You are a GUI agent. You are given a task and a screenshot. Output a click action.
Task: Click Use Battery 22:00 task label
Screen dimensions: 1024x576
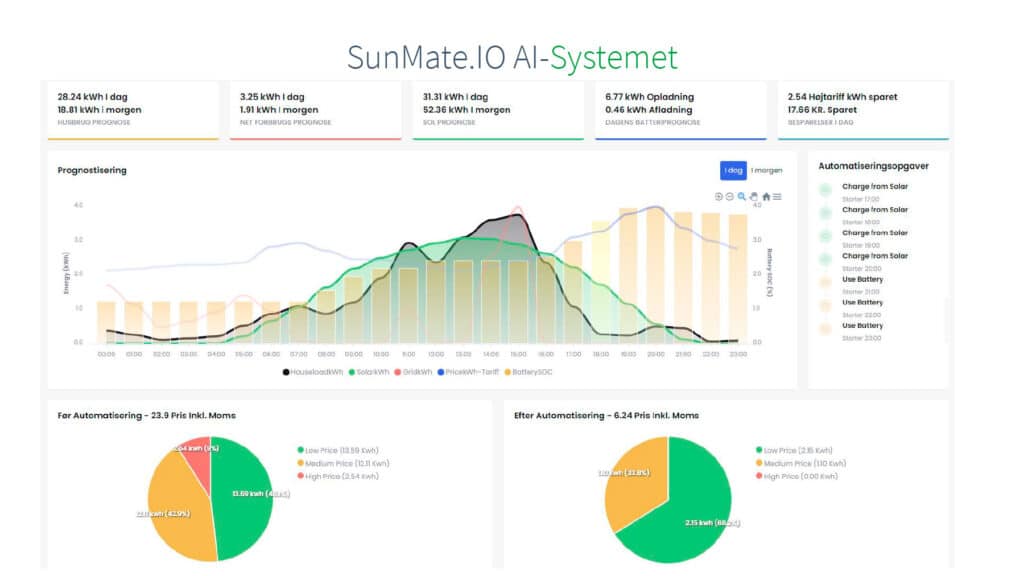[862, 302]
